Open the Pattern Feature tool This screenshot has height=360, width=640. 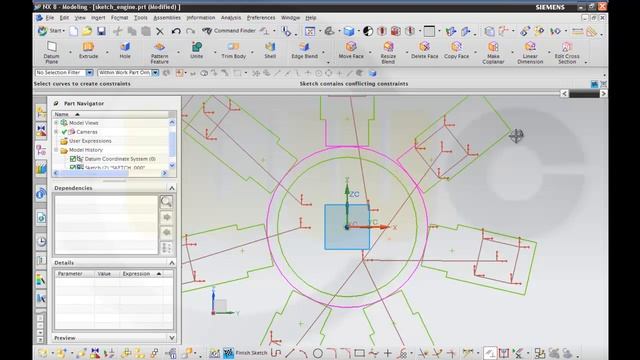159,52
